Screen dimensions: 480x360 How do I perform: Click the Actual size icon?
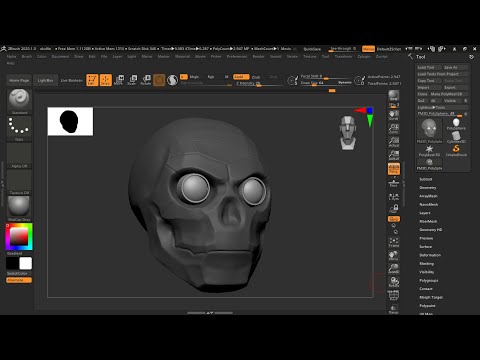tap(394, 142)
